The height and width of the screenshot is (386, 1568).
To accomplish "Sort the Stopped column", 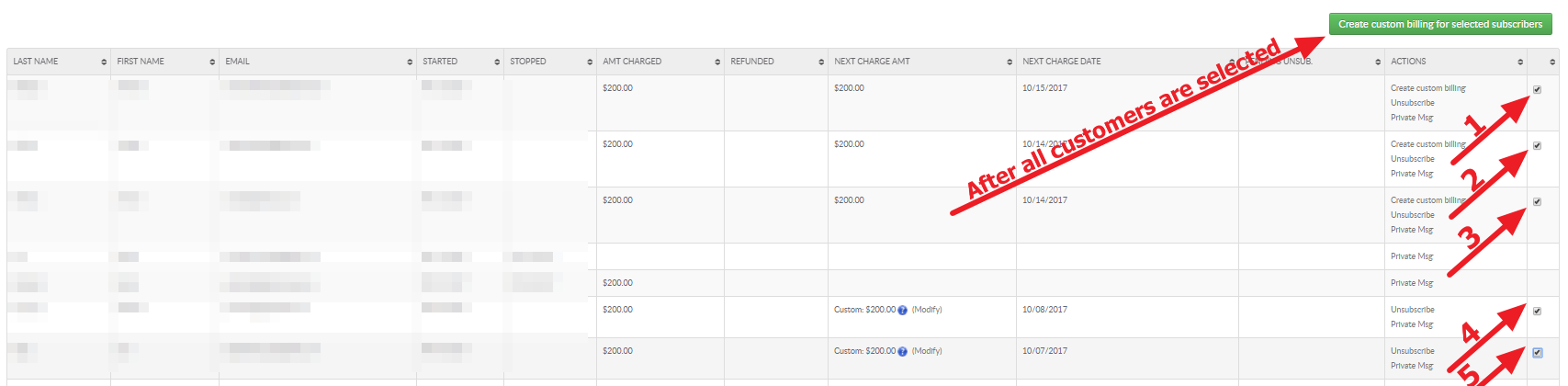I will (x=590, y=62).
